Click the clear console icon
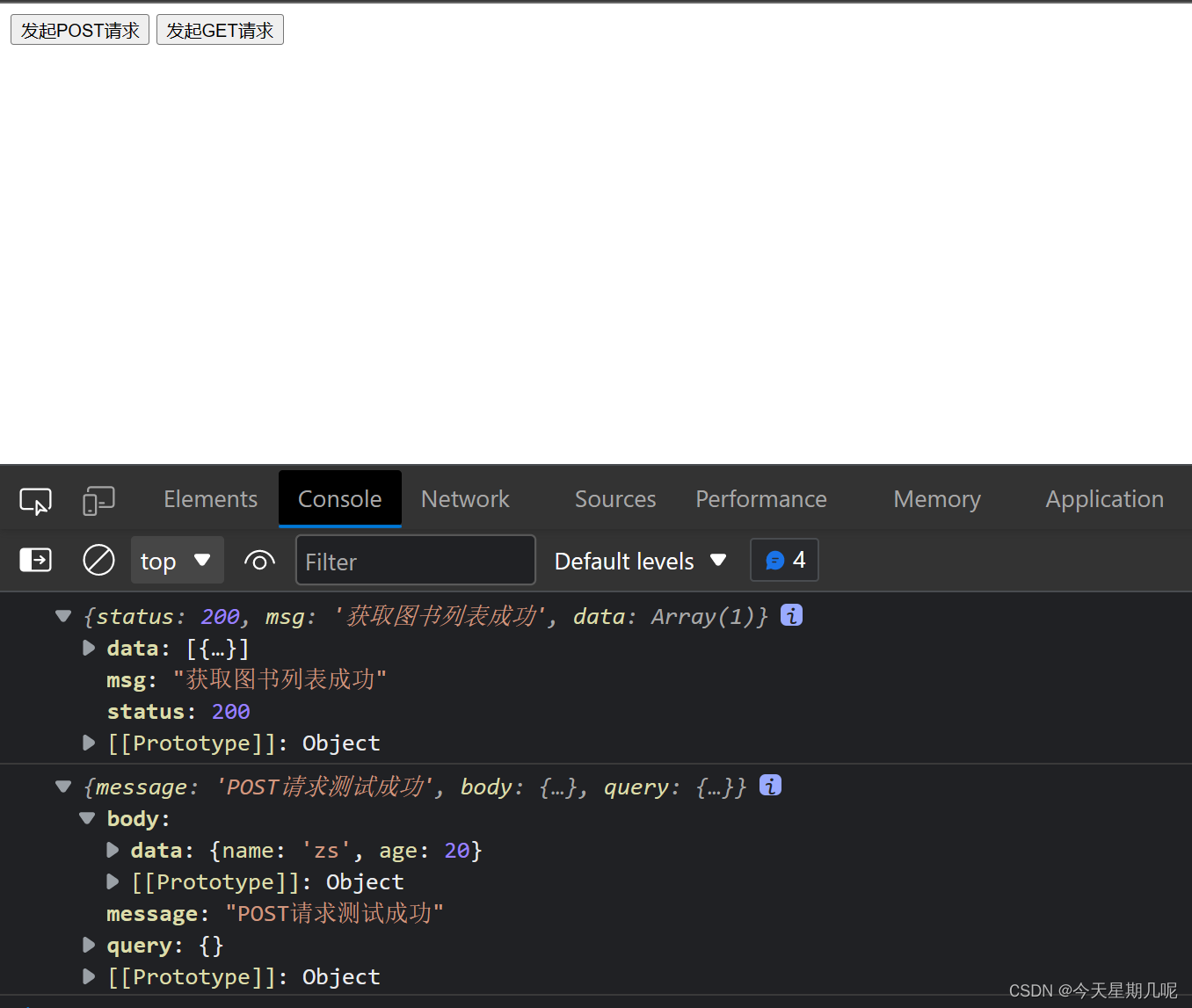 [98, 560]
